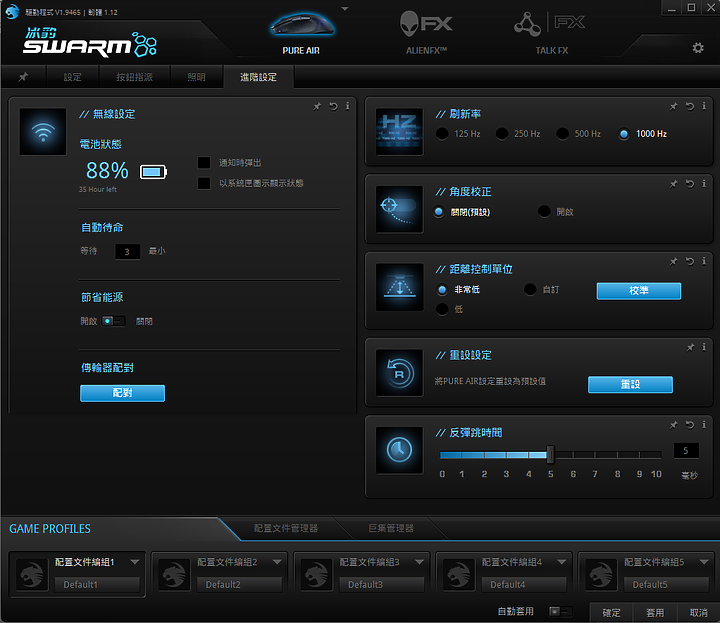The image size is (720, 623).
Task: Click the 配對 pairing button
Action: coord(122,393)
